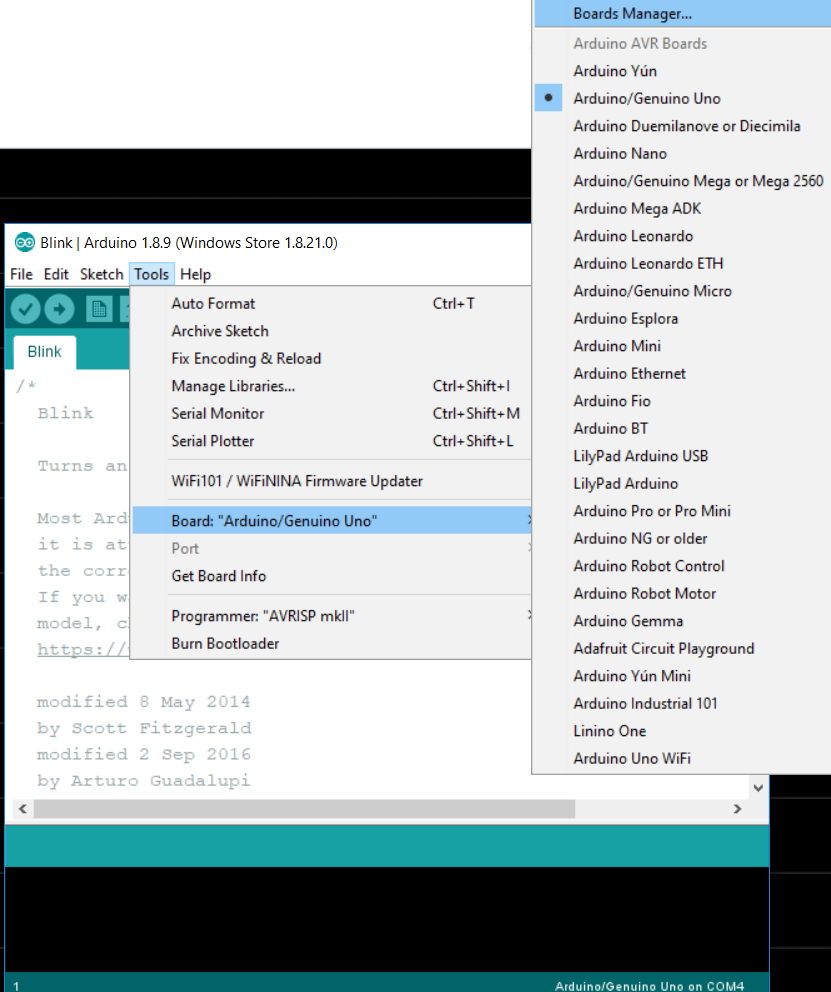831x992 pixels.
Task: Open Manage Libraries...
Action: (331, 386)
